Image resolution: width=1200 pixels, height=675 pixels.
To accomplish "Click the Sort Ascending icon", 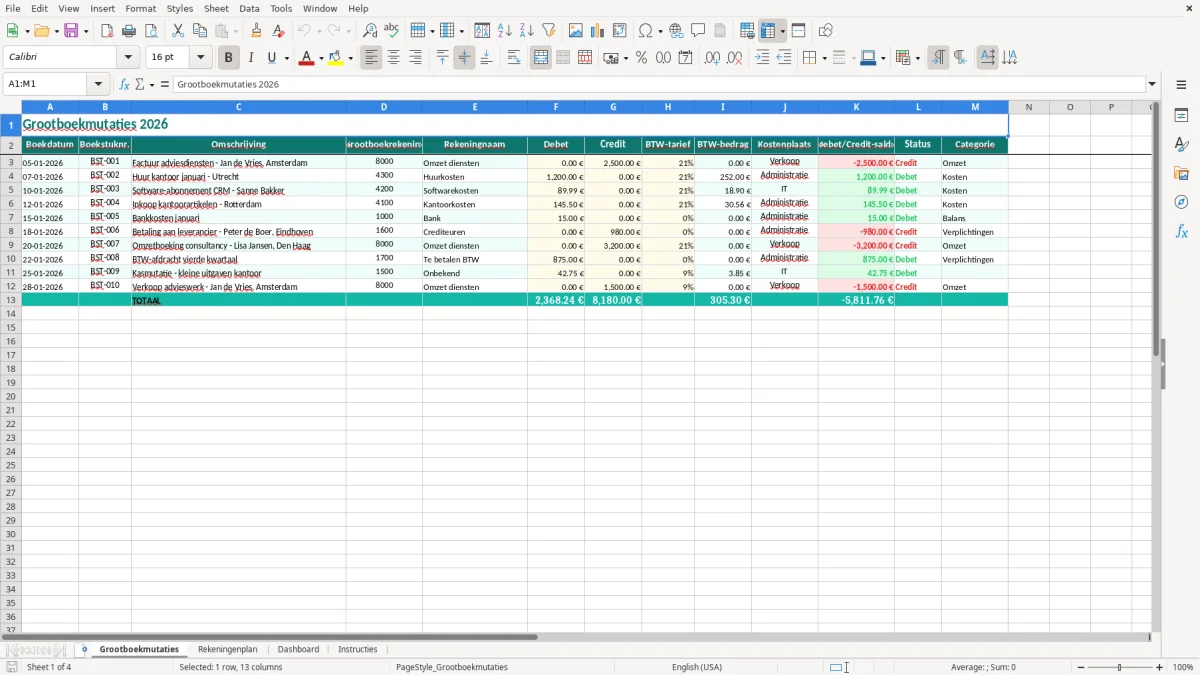I will 505,31.
